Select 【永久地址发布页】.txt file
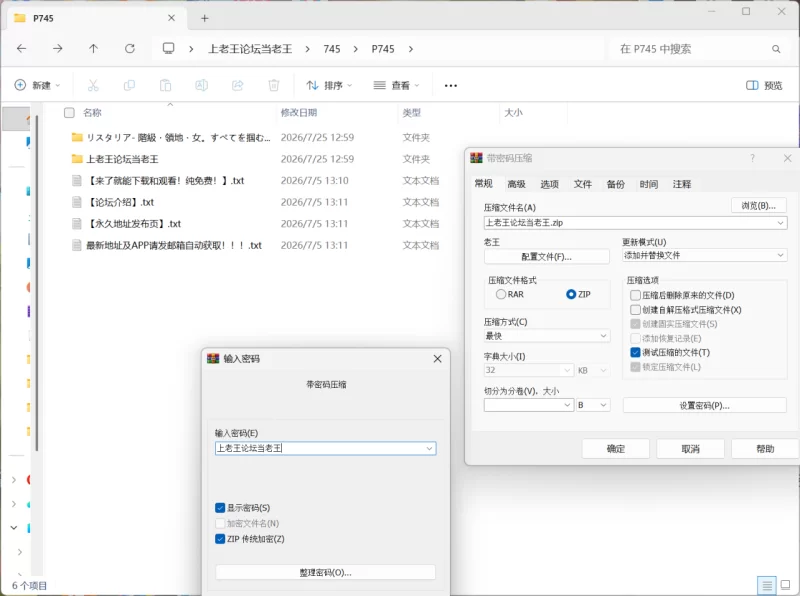The height and width of the screenshot is (596, 800). click(126, 224)
